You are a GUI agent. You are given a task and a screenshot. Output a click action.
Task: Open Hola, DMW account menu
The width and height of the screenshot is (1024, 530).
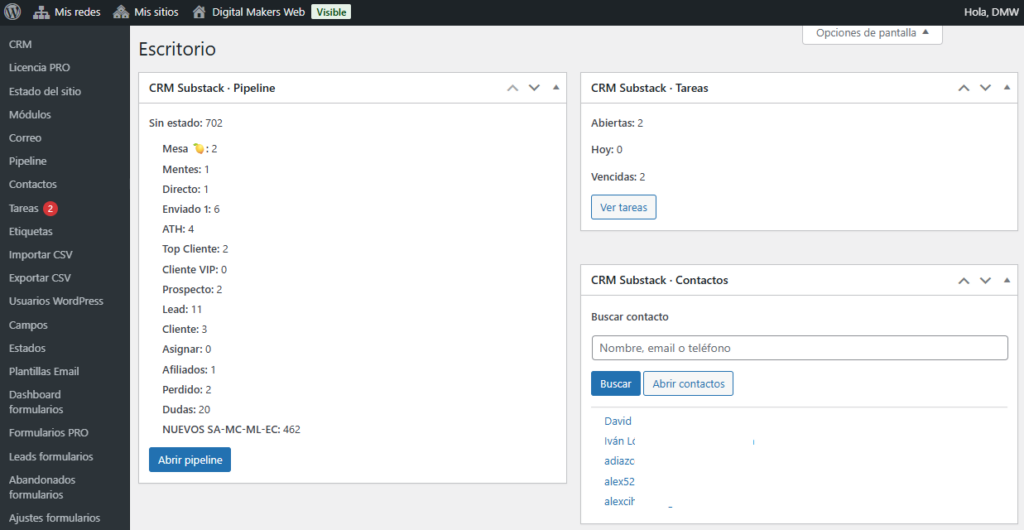click(x=991, y=12)
